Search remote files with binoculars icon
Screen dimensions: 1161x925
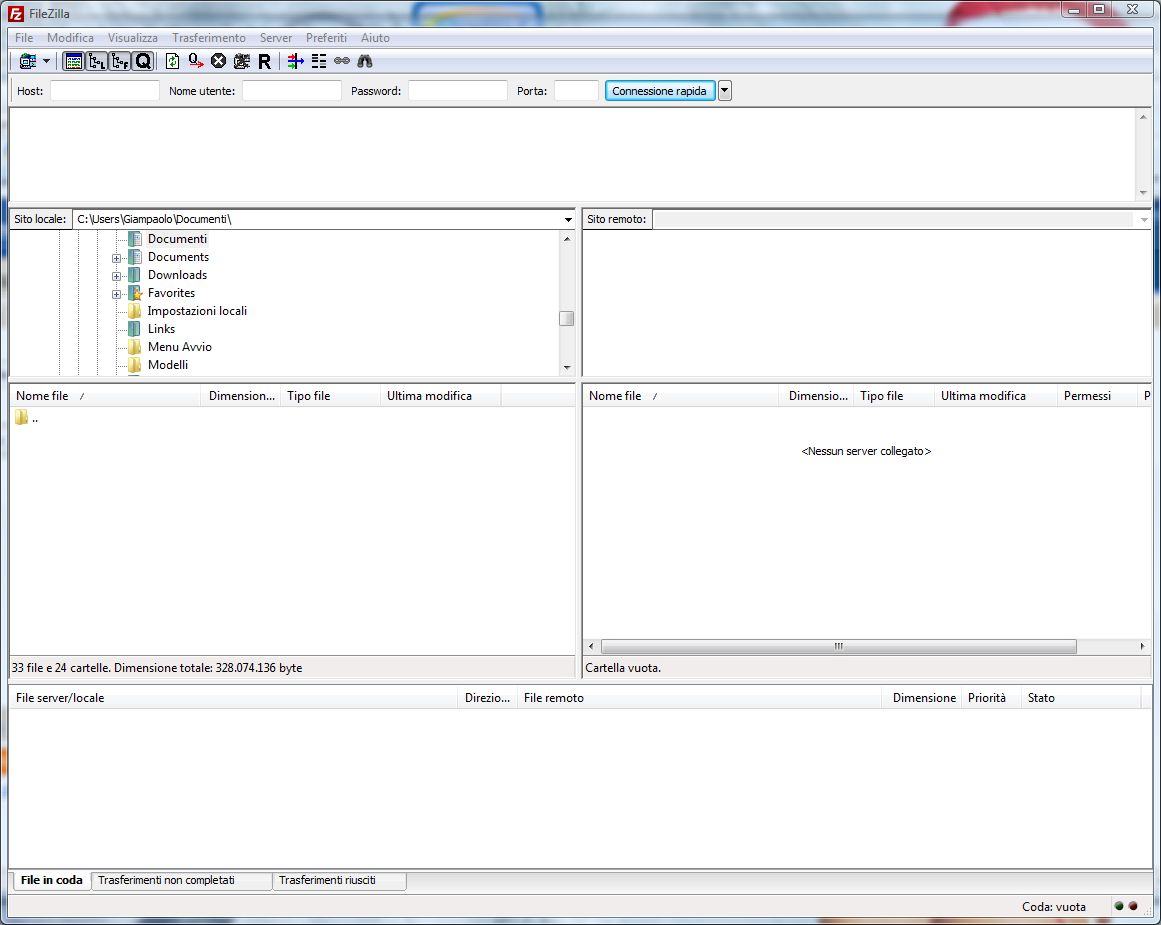[364, 61]
